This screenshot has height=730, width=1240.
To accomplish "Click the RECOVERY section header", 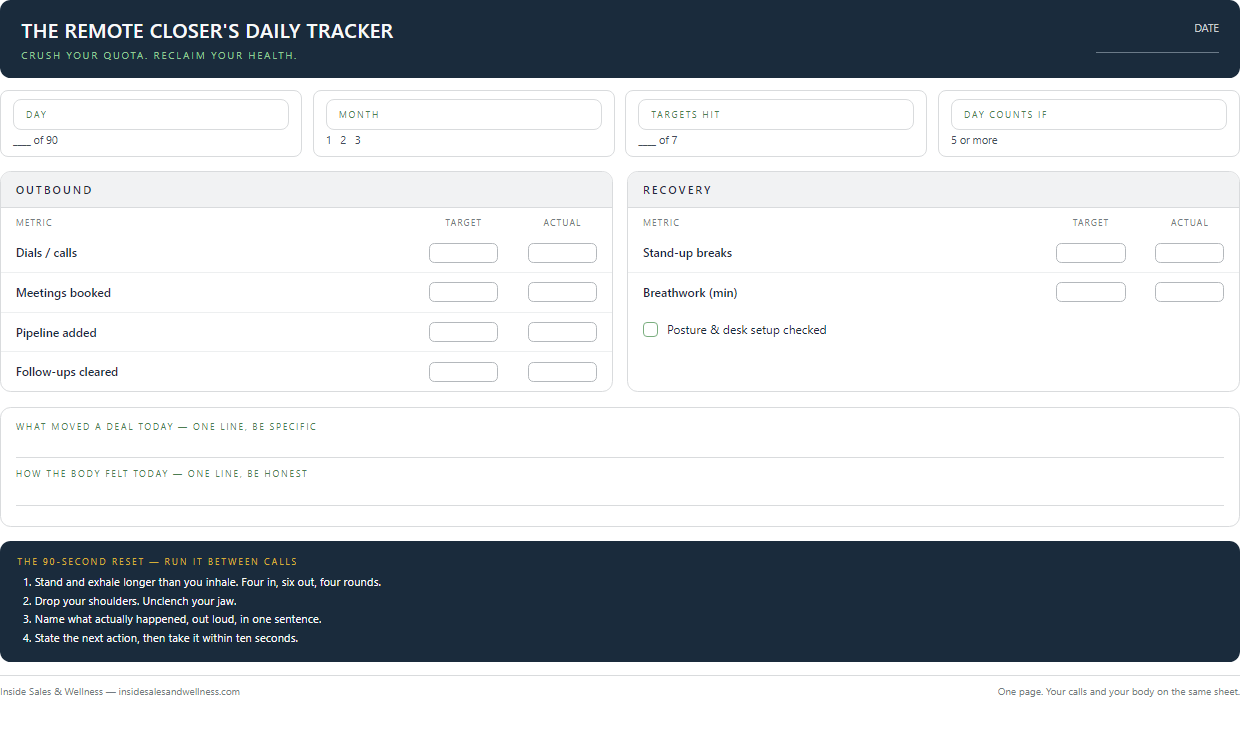I will (x=933, y=190).
